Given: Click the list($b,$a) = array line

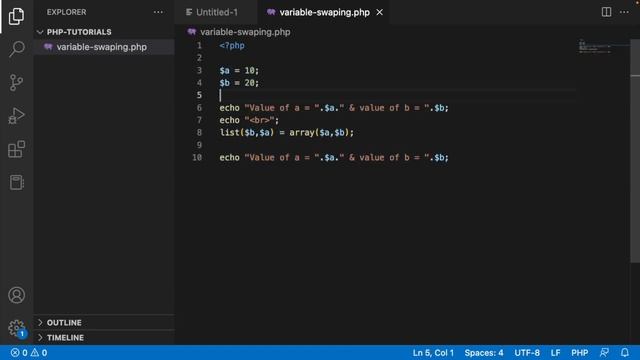Looking at the screenshot, I should (287, 133).
